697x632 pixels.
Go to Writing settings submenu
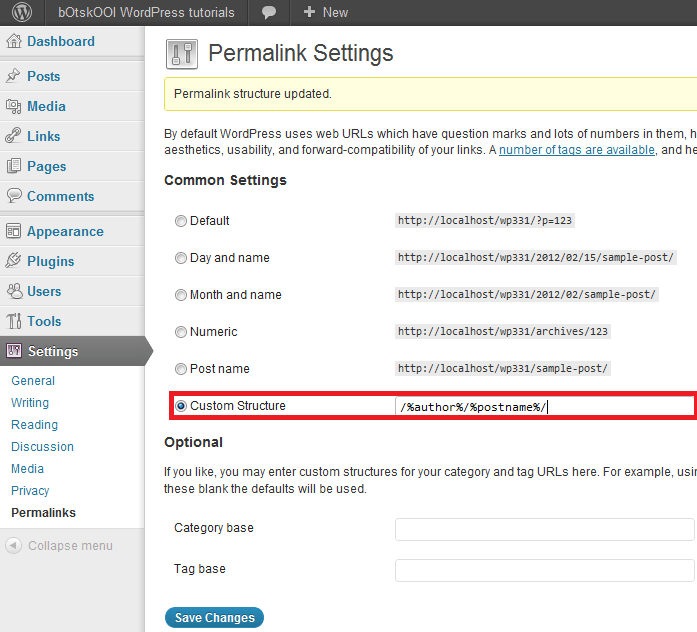point(30,403)
